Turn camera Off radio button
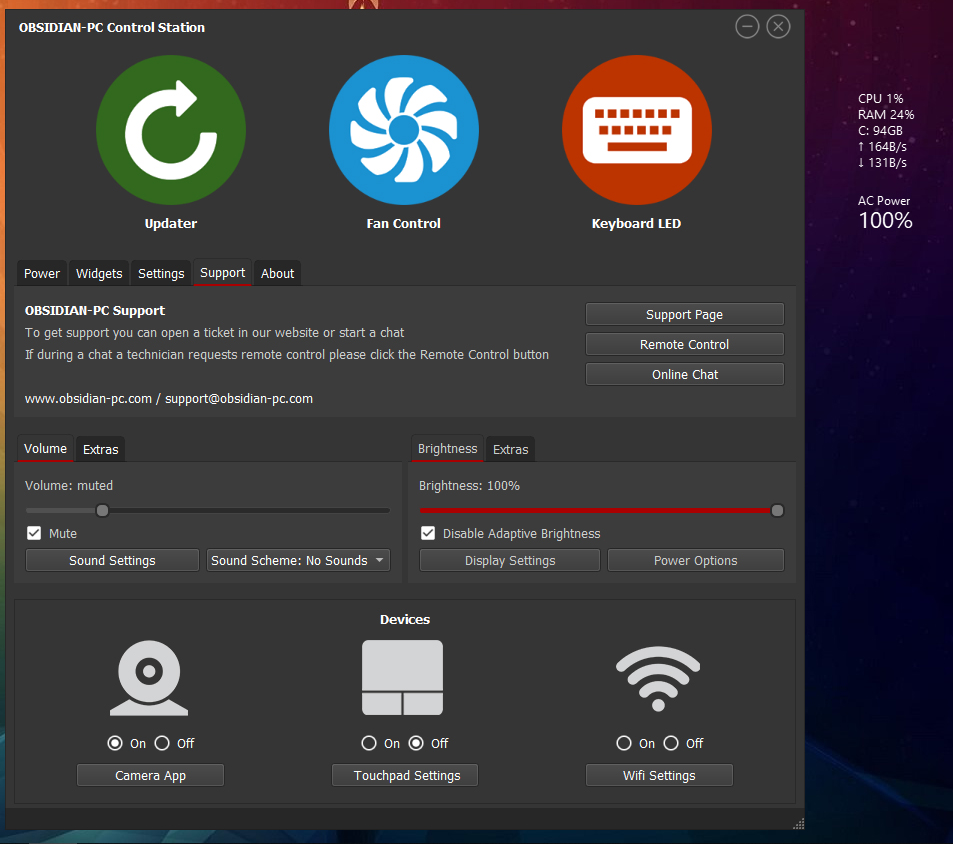Screen dimensions: 953x844 162,743
